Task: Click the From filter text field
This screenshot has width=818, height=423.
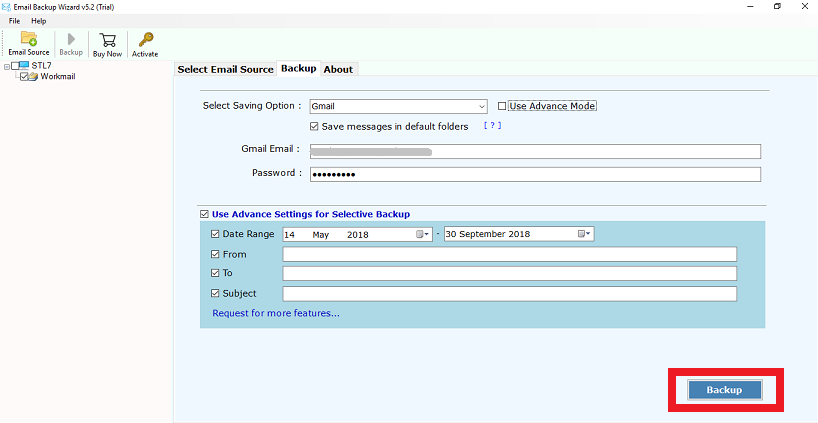Action: (510, 255)
